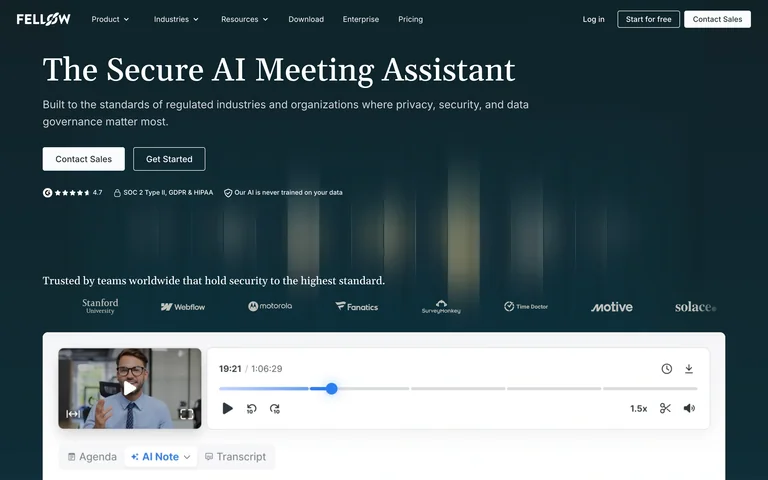Click the SurveyMonkey logo

click(441, 307)
